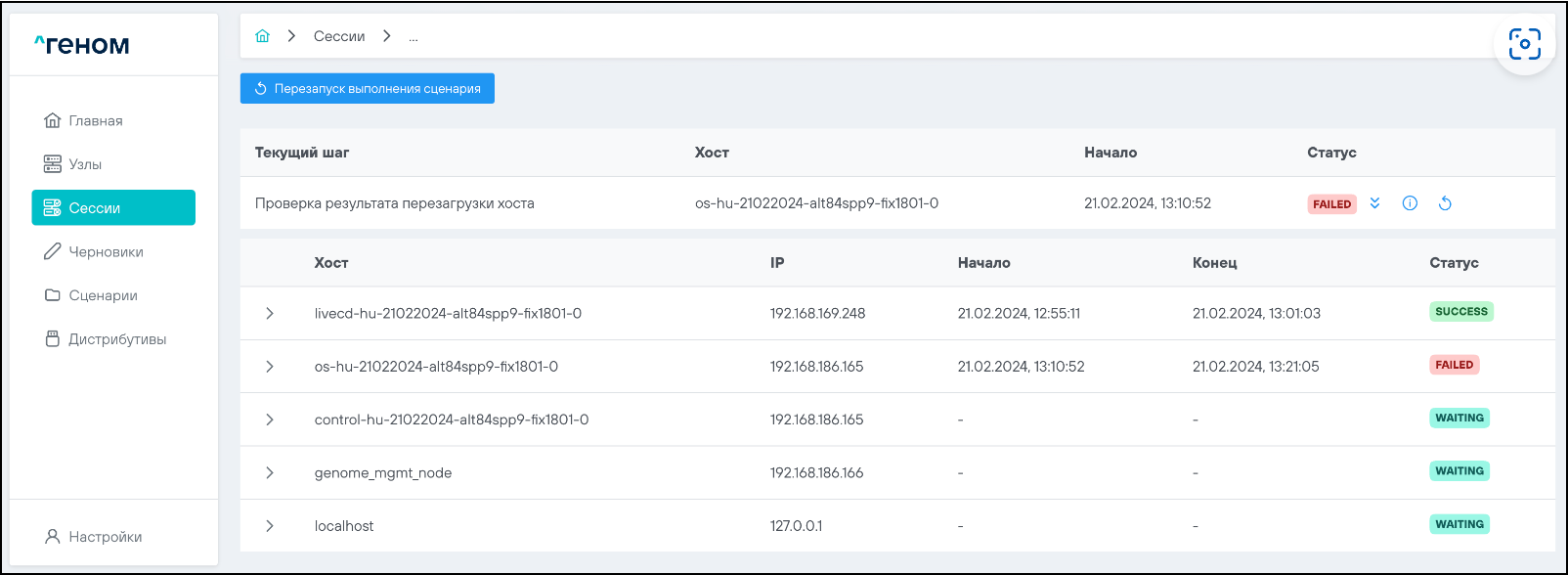
Task: Click the retry icon in current step row
Action: pos(1445,203)
